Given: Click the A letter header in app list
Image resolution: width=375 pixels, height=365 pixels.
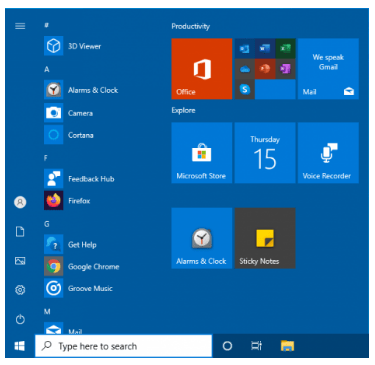Looking at the screenshot, I should [47, 69].
